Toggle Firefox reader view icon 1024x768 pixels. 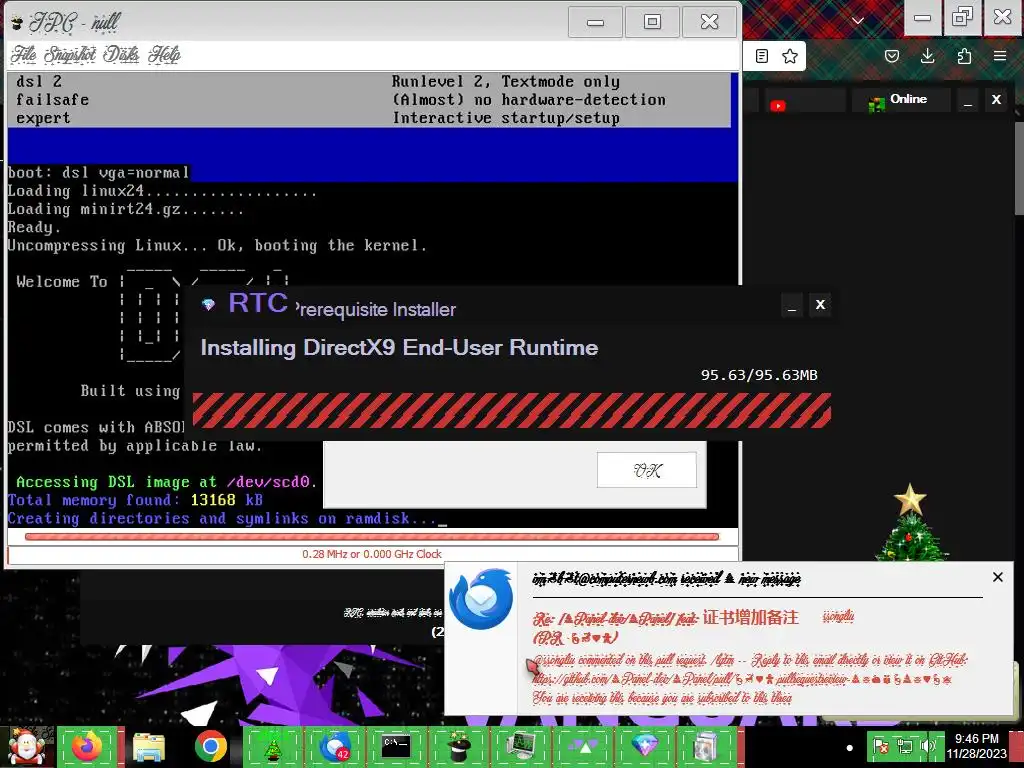click(x=761, y=56)
